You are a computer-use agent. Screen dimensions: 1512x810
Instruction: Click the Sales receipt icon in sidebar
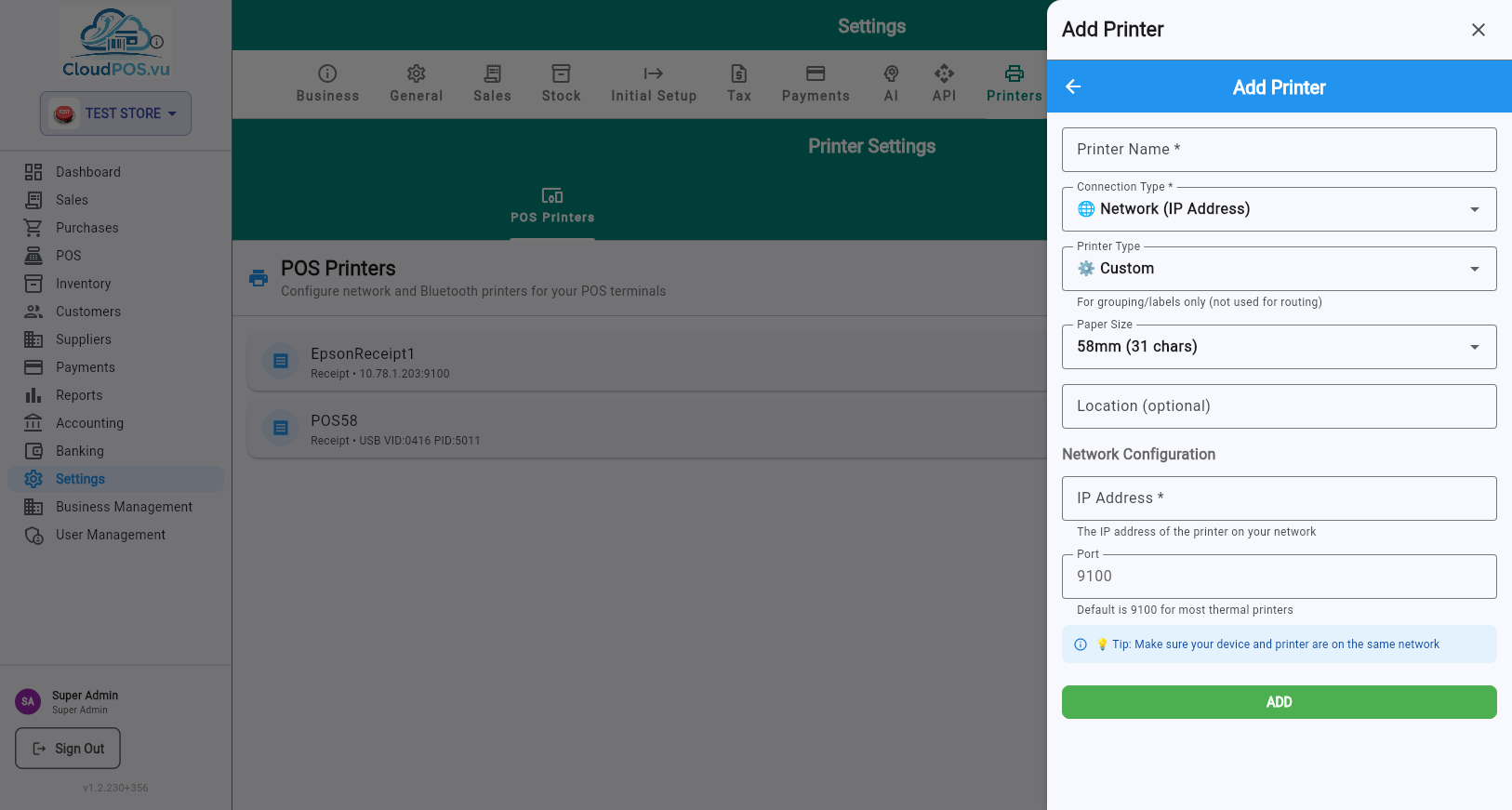point(33,200)
